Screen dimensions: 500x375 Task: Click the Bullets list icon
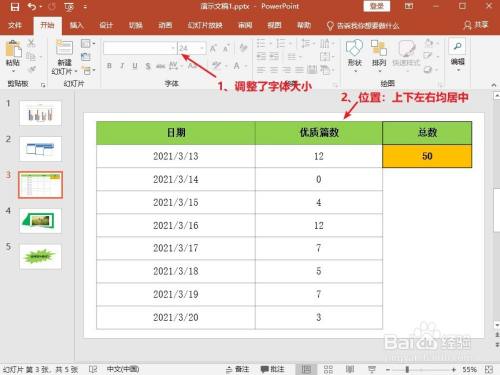click(x=261, y=43)
